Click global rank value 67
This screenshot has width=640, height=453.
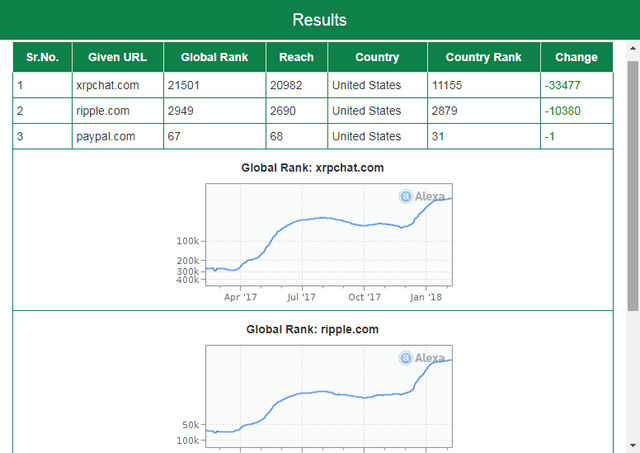click(x=174, y=136)
